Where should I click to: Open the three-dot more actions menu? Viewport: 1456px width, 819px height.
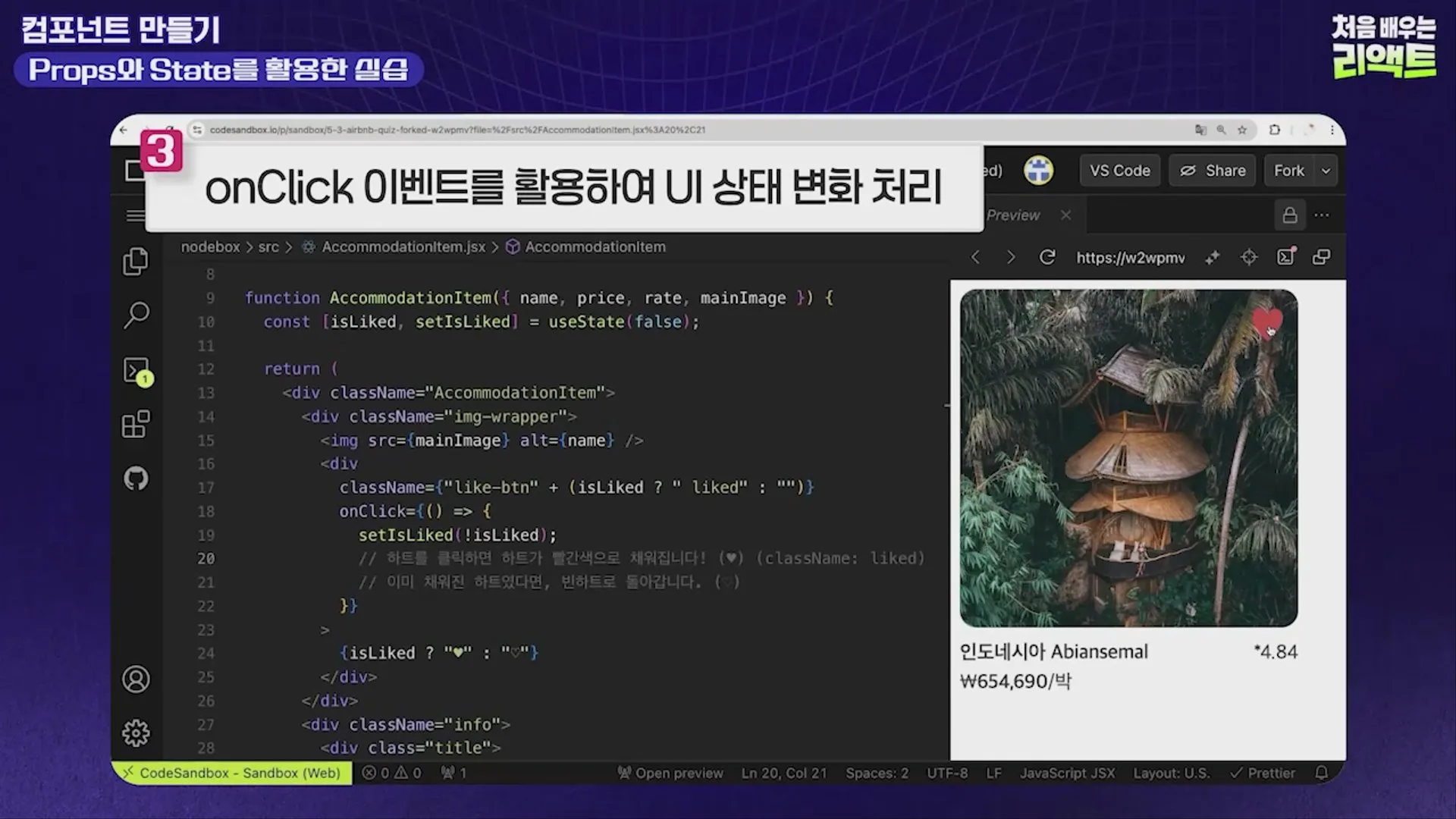pos(1322,215)
